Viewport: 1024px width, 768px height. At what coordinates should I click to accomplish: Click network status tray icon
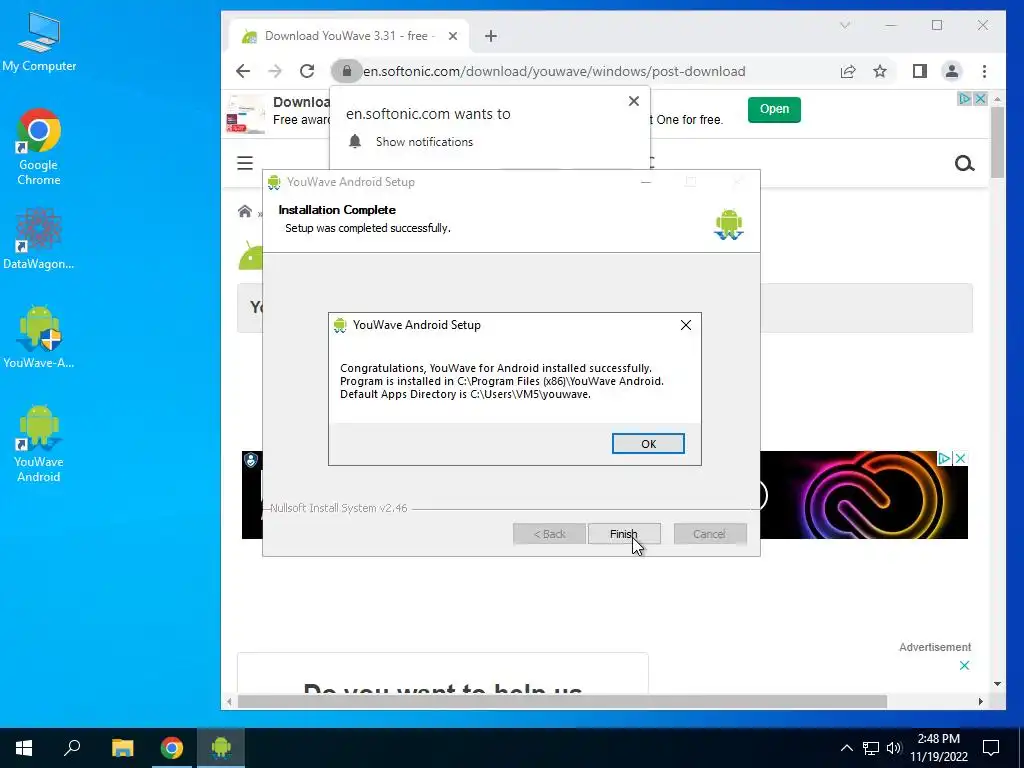(x=871, y=748)
